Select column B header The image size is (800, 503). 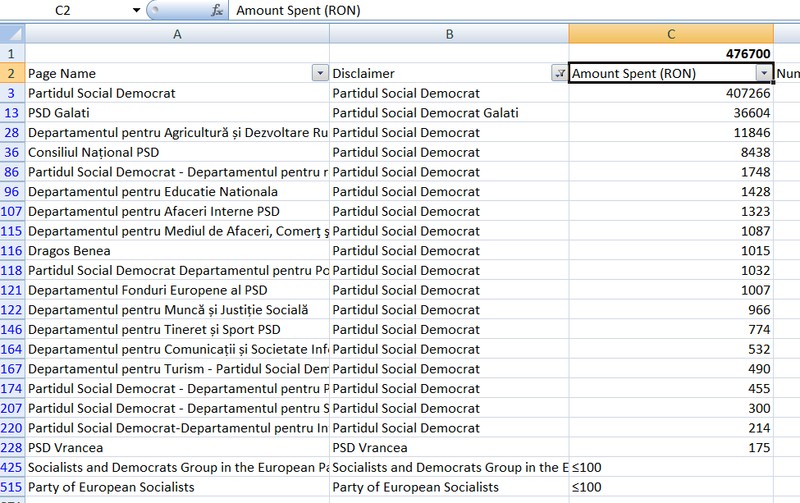(449, 34)
